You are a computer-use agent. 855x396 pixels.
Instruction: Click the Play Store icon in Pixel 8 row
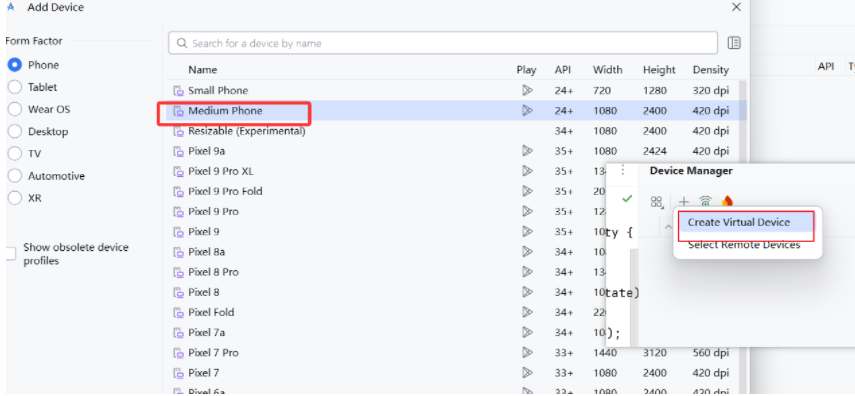pyautogui.click(x=527, y=292)
